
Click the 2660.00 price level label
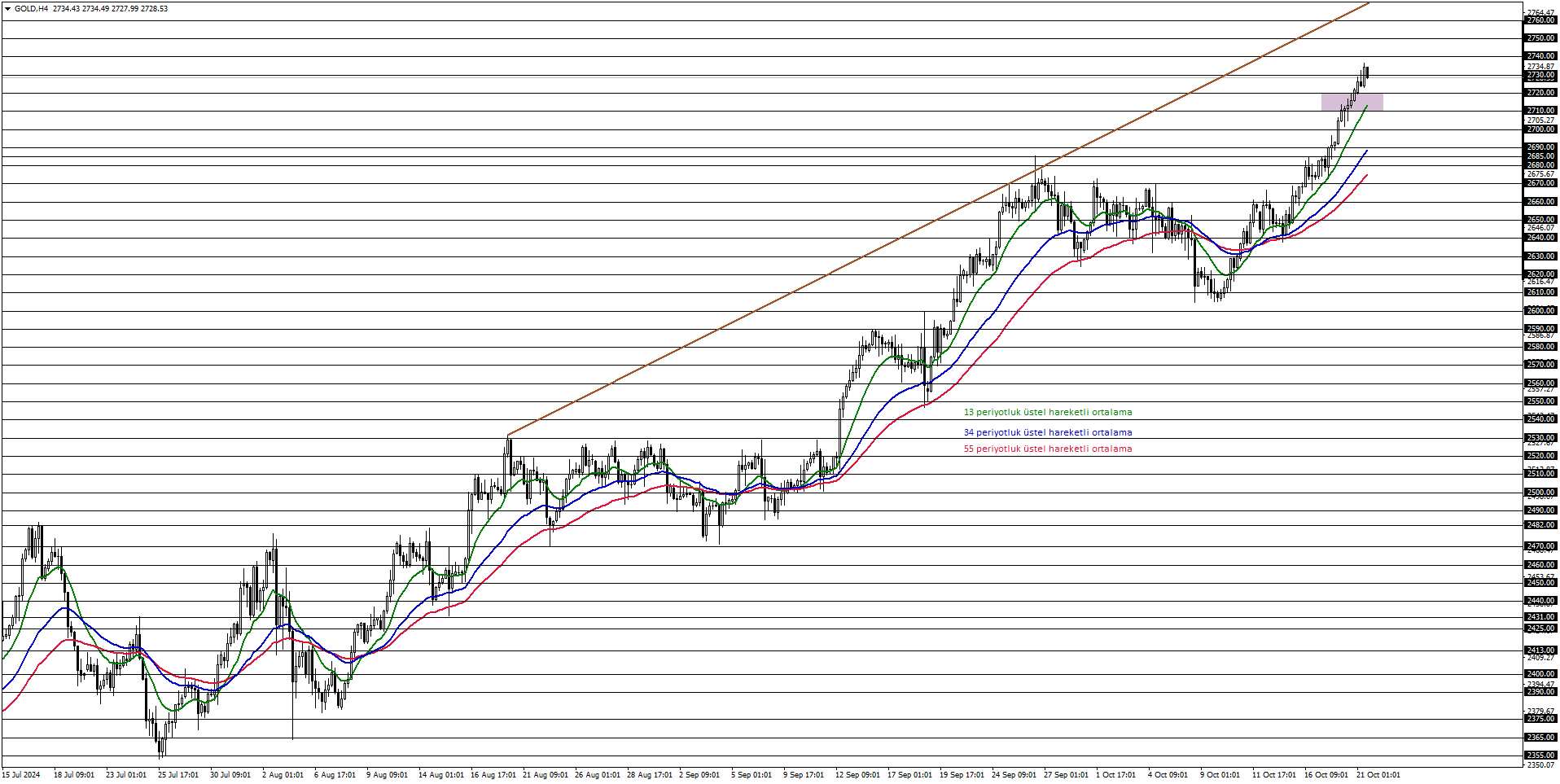[x=1540, y=202]
